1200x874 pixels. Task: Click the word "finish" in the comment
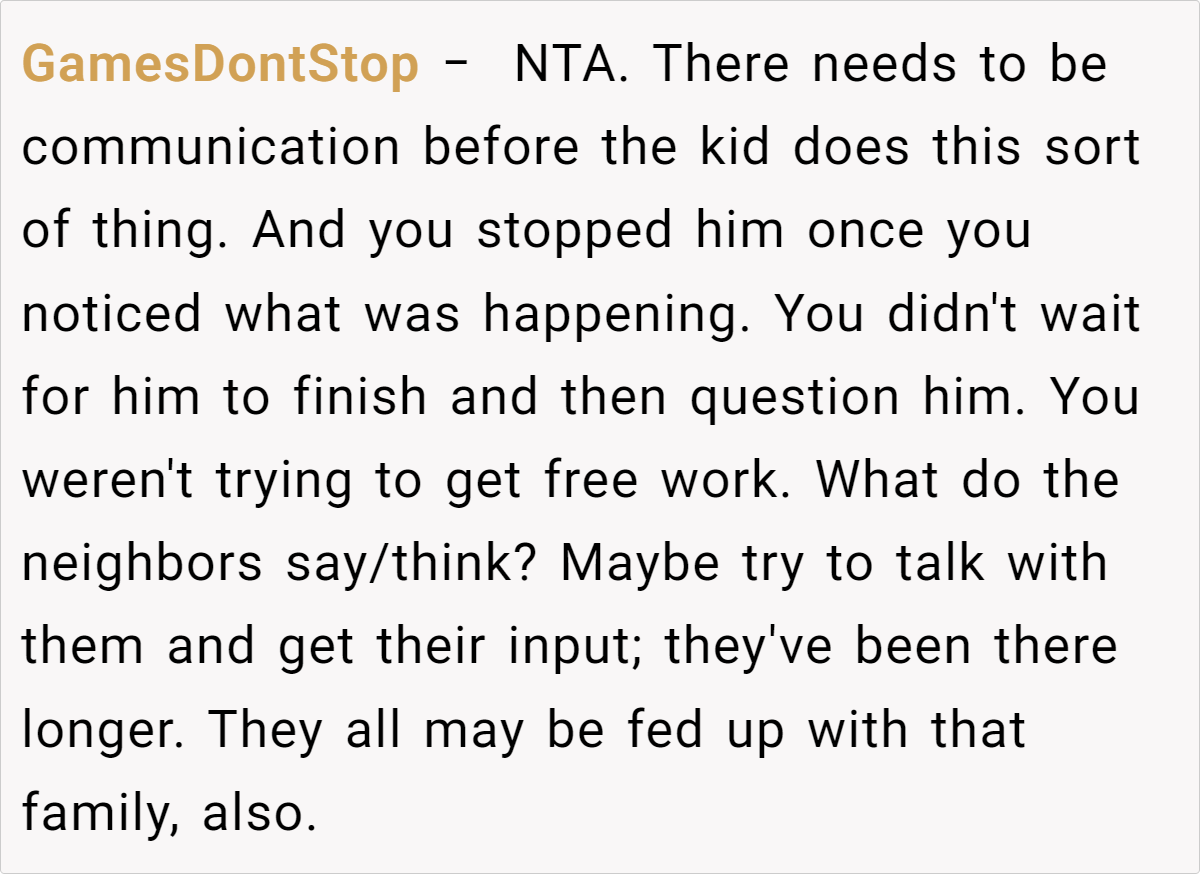[361, 397]
